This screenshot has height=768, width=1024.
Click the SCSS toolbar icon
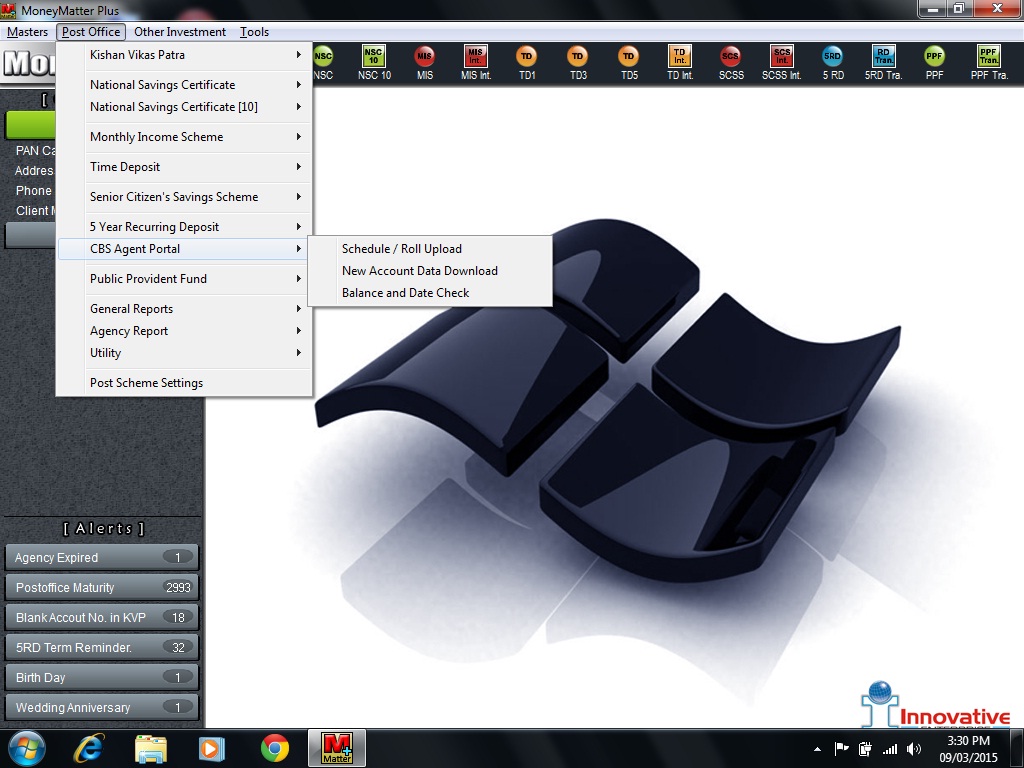[731, 62]
